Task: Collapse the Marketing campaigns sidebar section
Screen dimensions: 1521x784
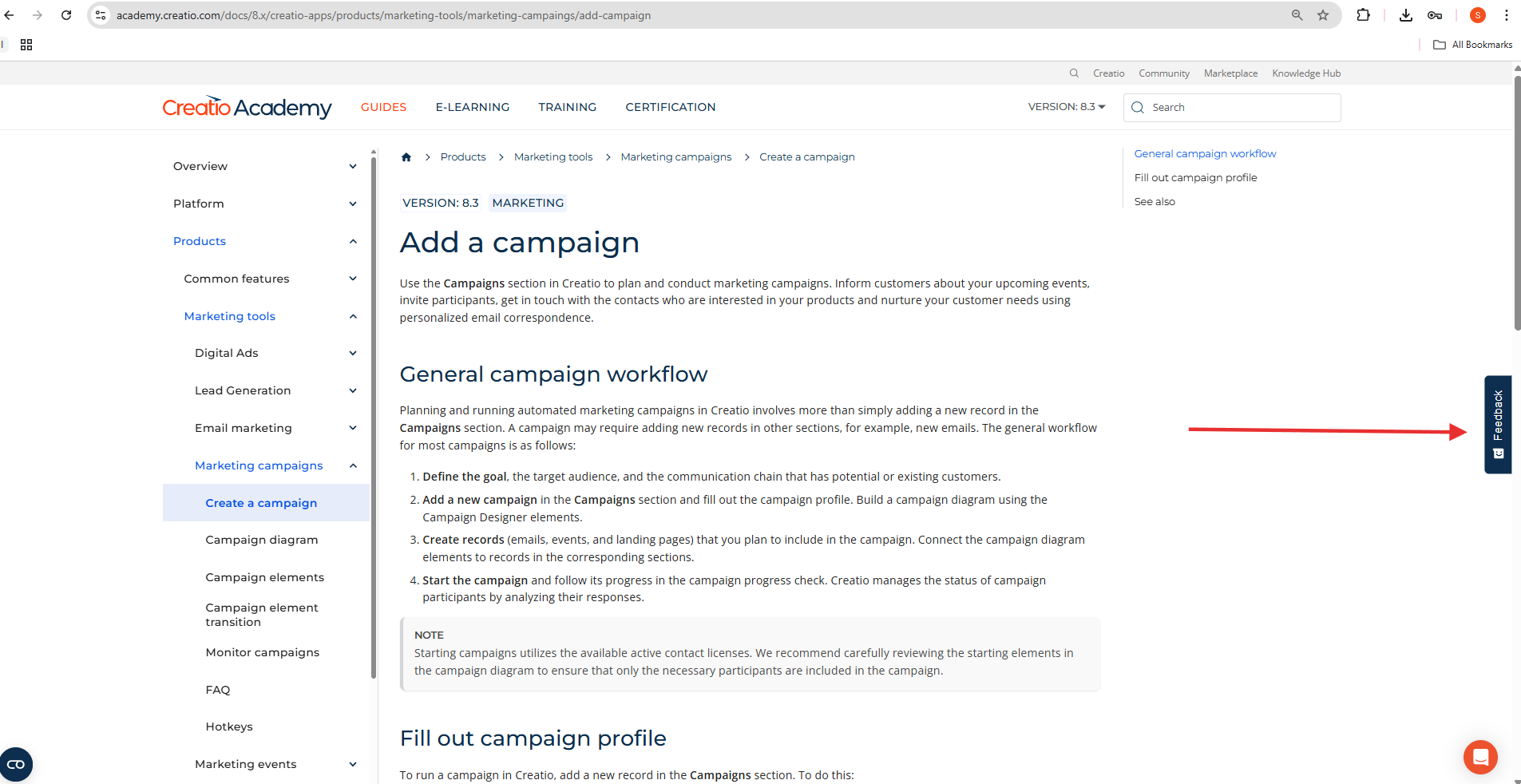Action: (352, 466)
